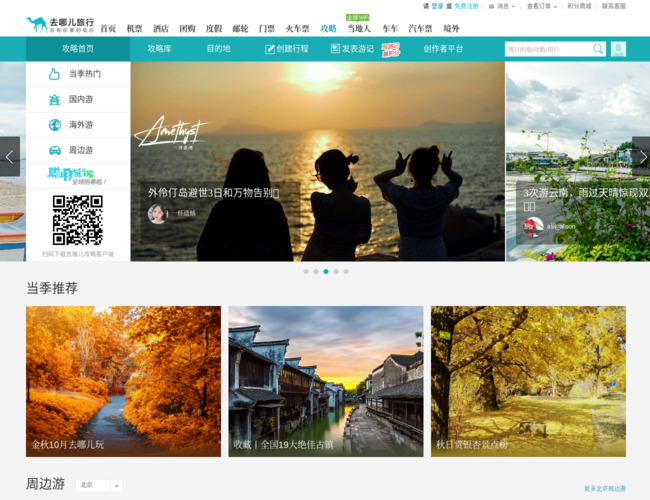
Task: Select the fourth carousel dot
Action: (336, 272)
